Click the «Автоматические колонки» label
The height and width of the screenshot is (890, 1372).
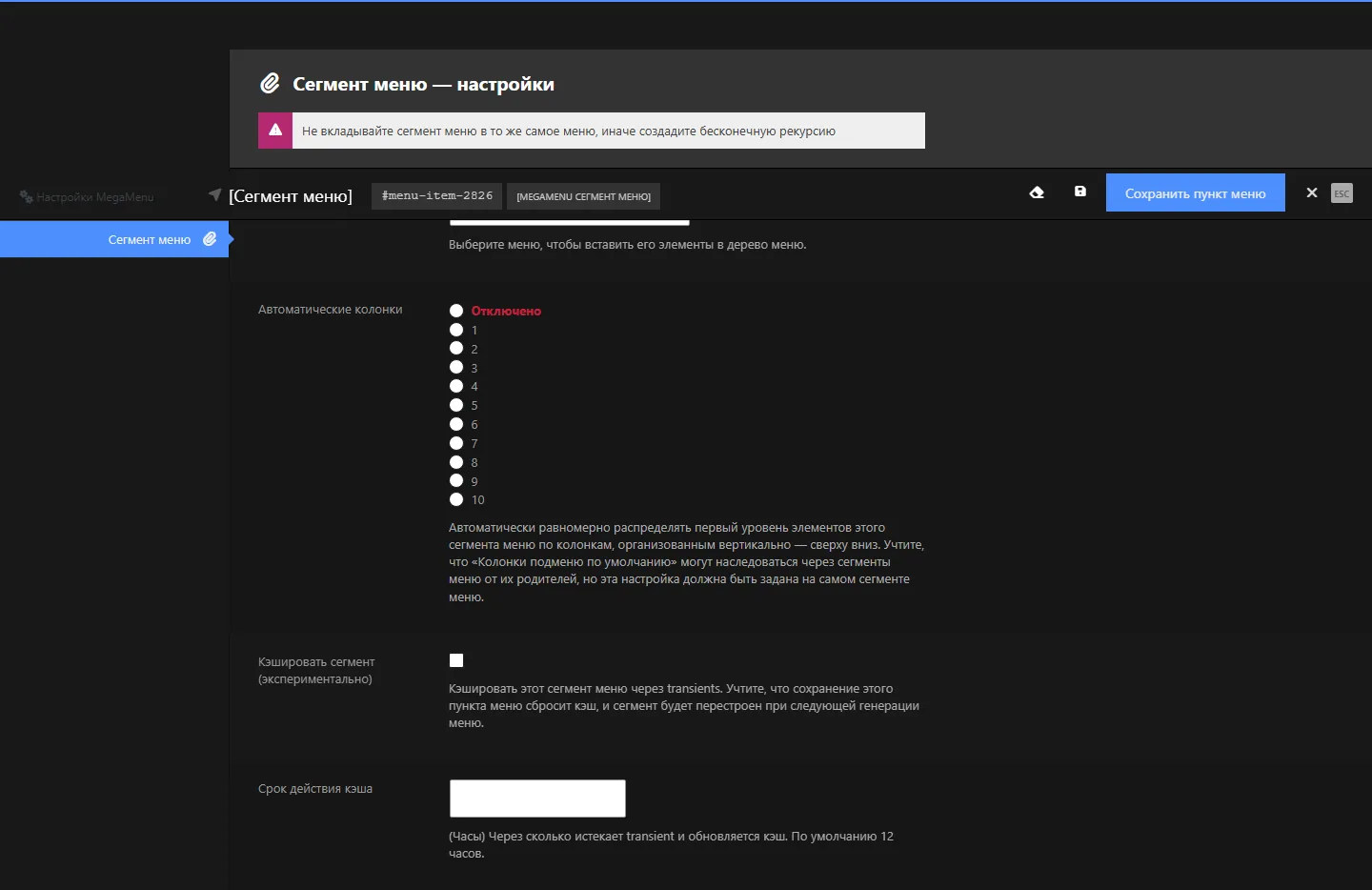tap(330, 310)
